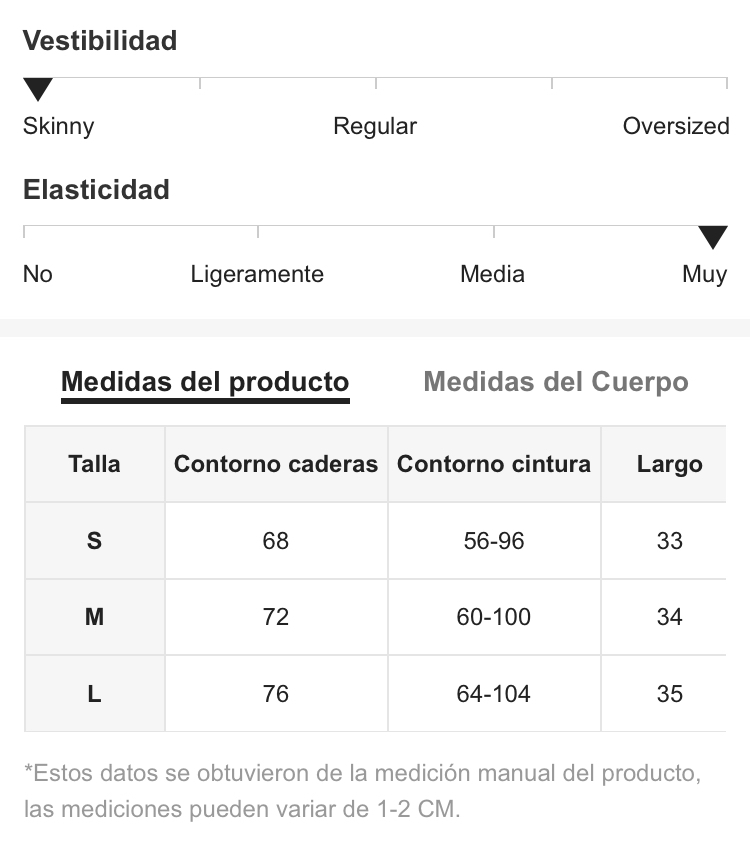
Task: Click the Contorno caderas column header
Action: tap(276, 464)
